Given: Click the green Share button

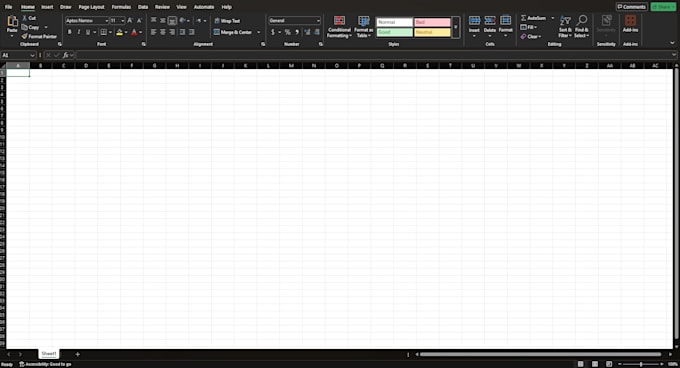Looking at the screenshot, I should (663, 7).
